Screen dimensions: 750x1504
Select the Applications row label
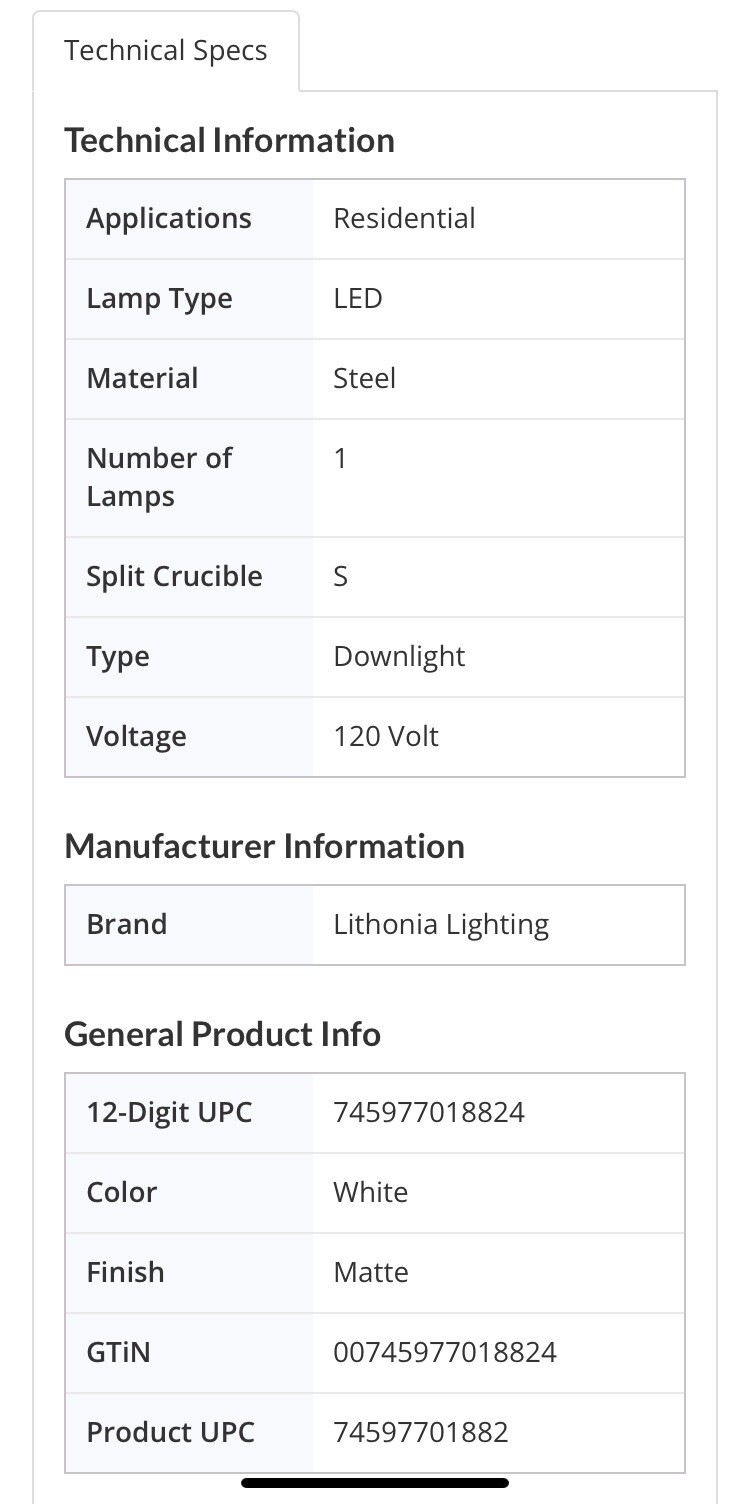click(169, 219)
